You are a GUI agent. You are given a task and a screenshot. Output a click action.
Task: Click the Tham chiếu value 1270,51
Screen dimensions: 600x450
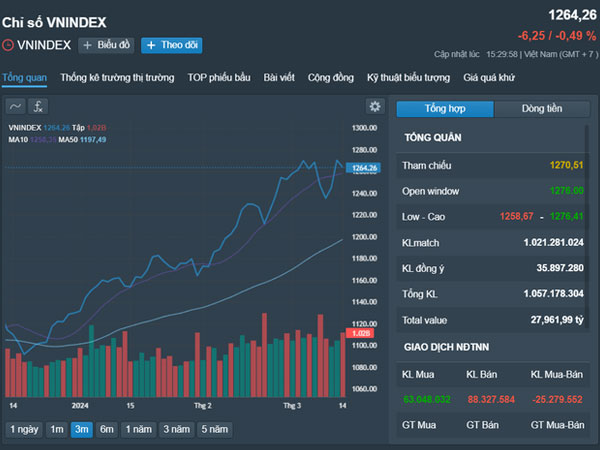pyautogui.click(x=566, y=165)
